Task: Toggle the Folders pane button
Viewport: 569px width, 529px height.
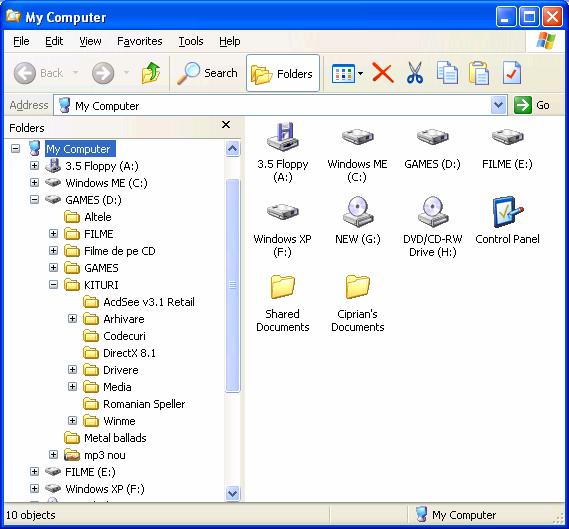Action: (283, 73)
